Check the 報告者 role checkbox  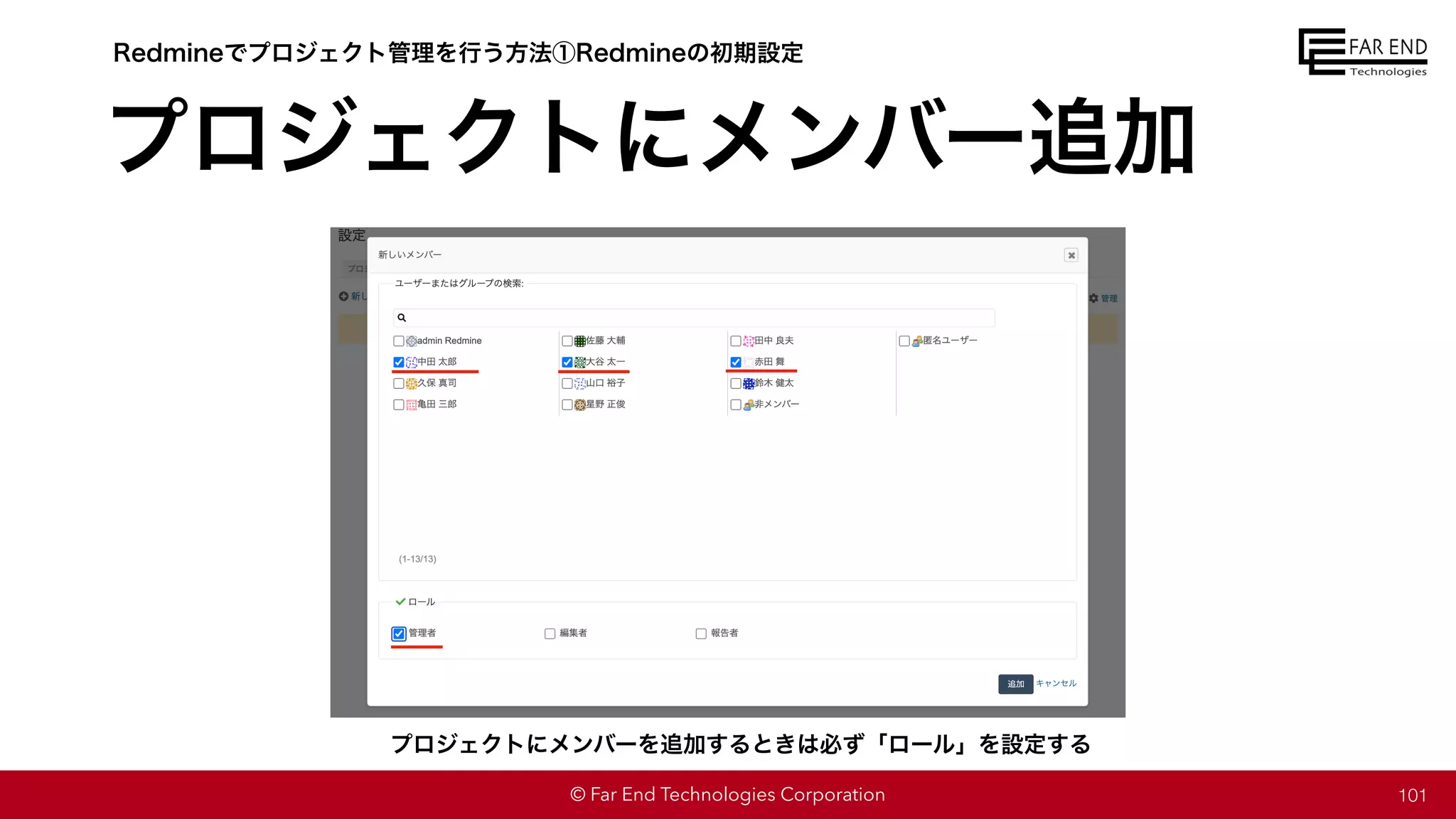click(701, 633)
